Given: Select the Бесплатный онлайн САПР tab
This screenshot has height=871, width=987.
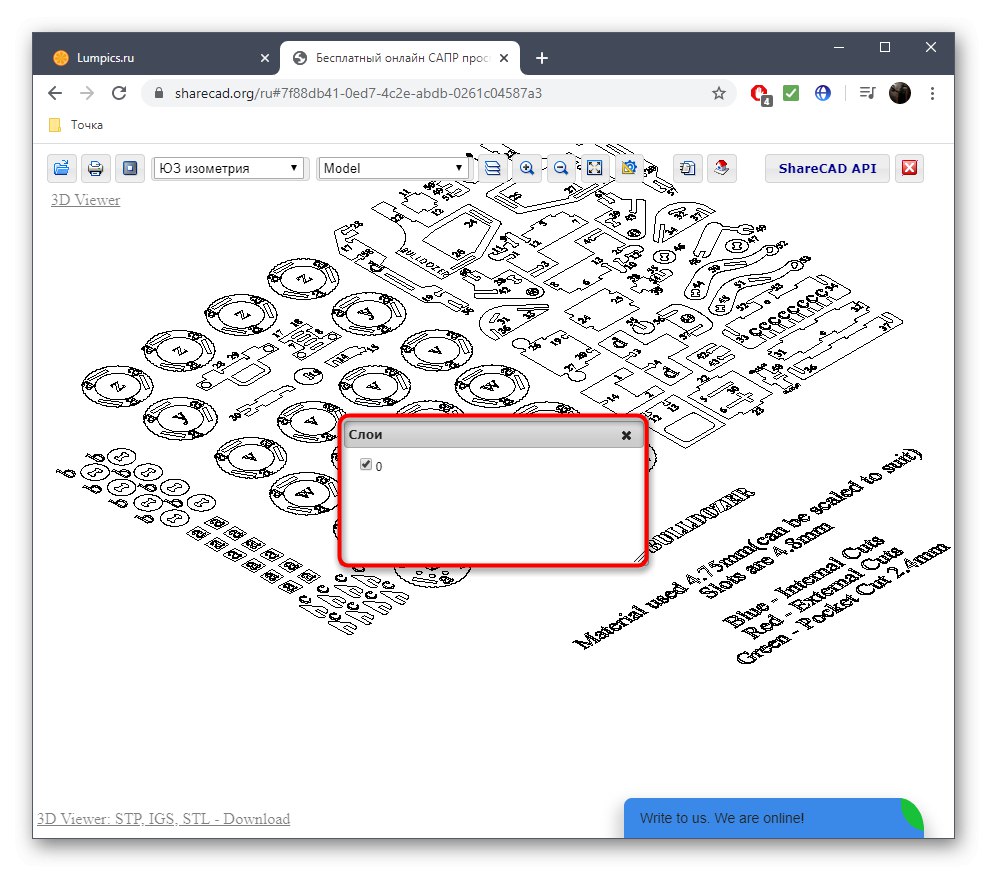Looking at the screenshot, I should 400,58.
